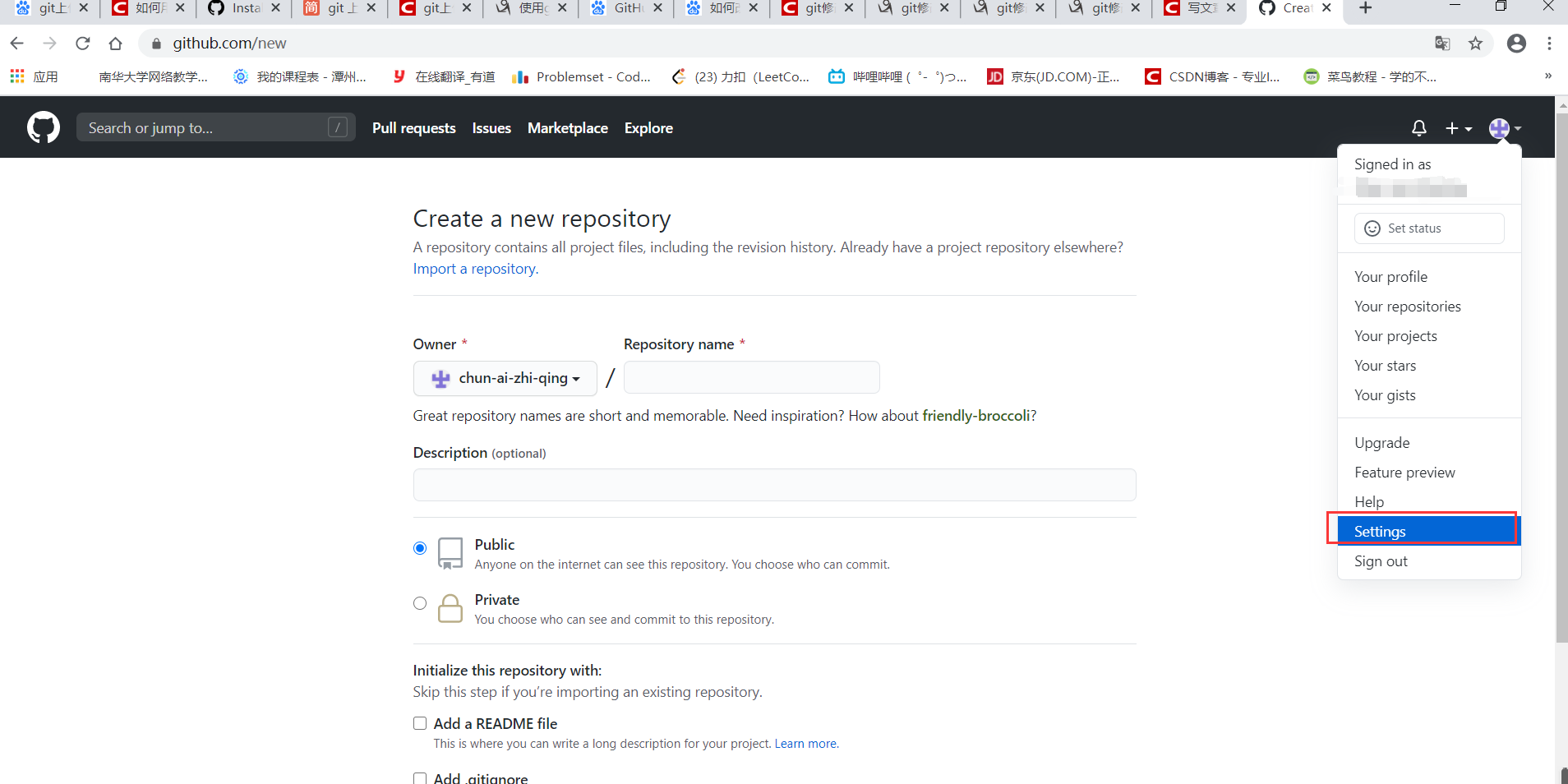Open Your gists from the menu

tap(1429, 395)
